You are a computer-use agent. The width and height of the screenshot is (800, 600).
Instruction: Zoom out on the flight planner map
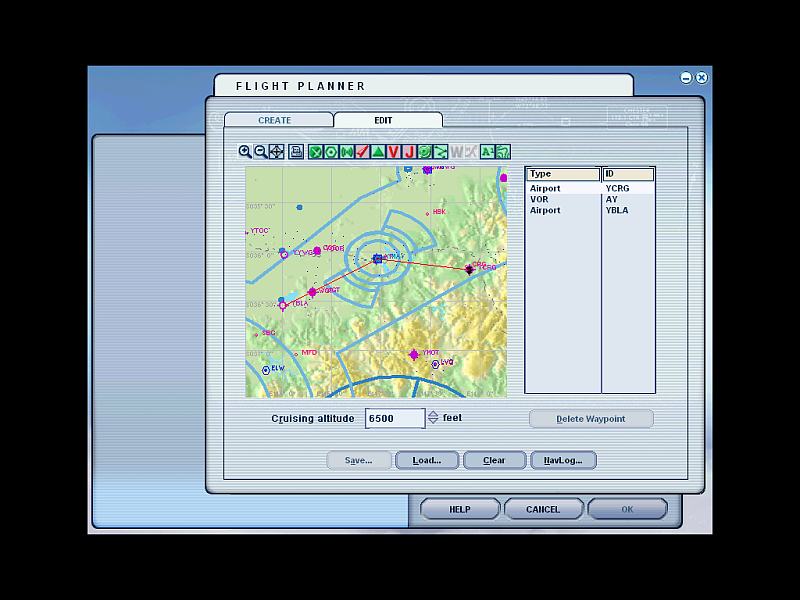(261, 152)
